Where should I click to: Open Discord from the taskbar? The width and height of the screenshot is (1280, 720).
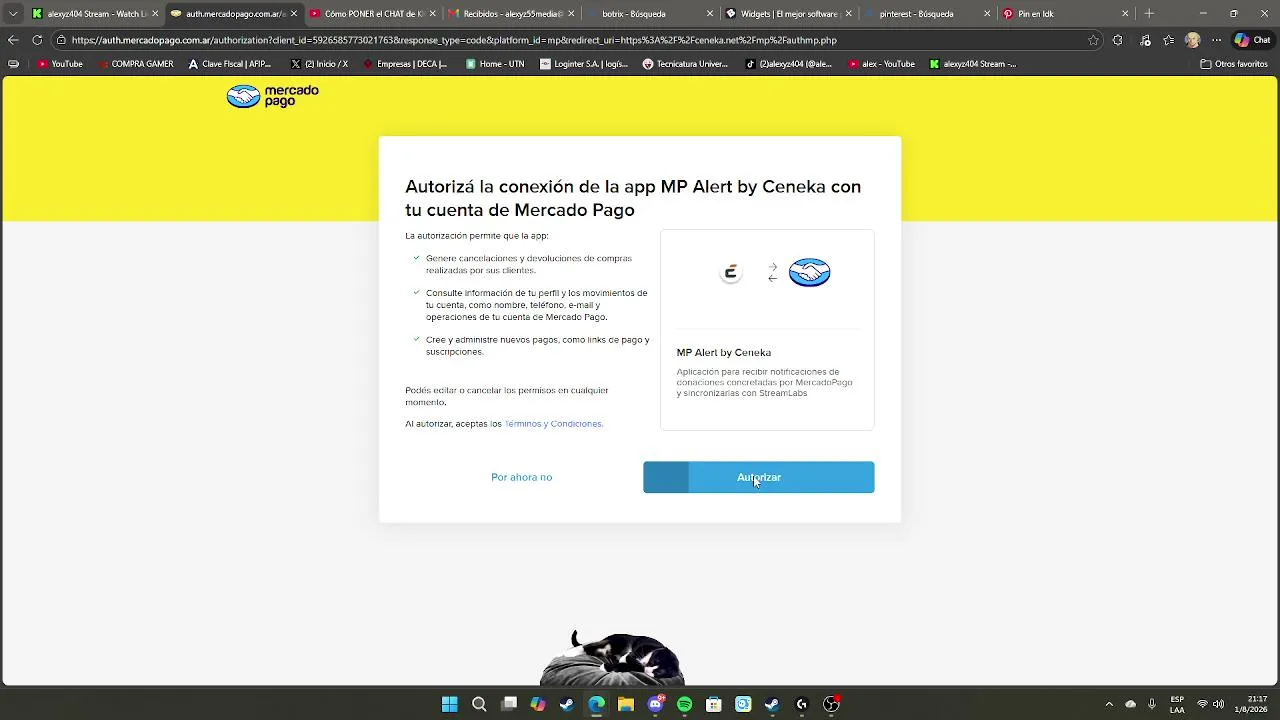[655, 704]
